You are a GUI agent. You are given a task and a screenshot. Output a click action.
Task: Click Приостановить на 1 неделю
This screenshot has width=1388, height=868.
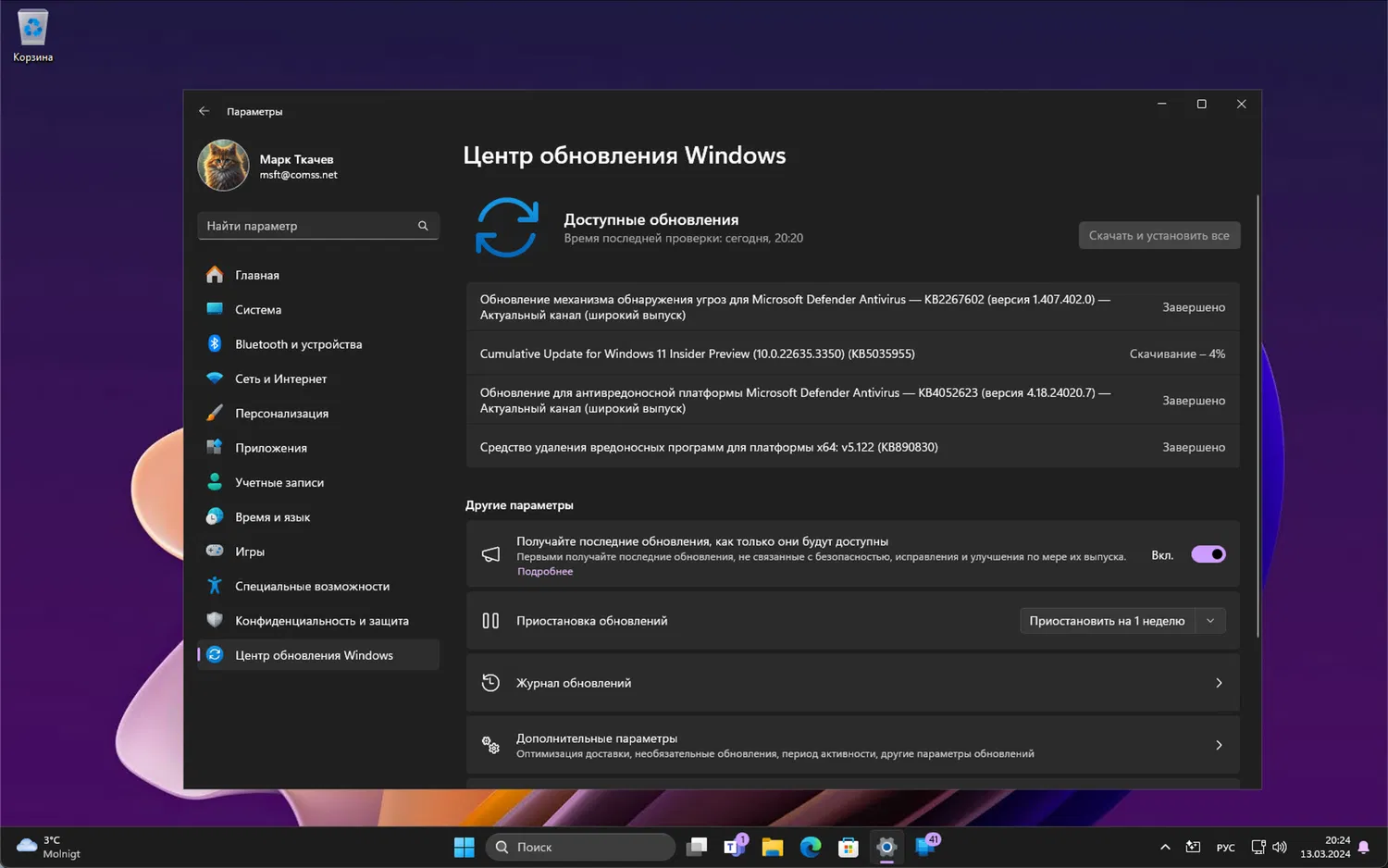[x=1107, y=621]
